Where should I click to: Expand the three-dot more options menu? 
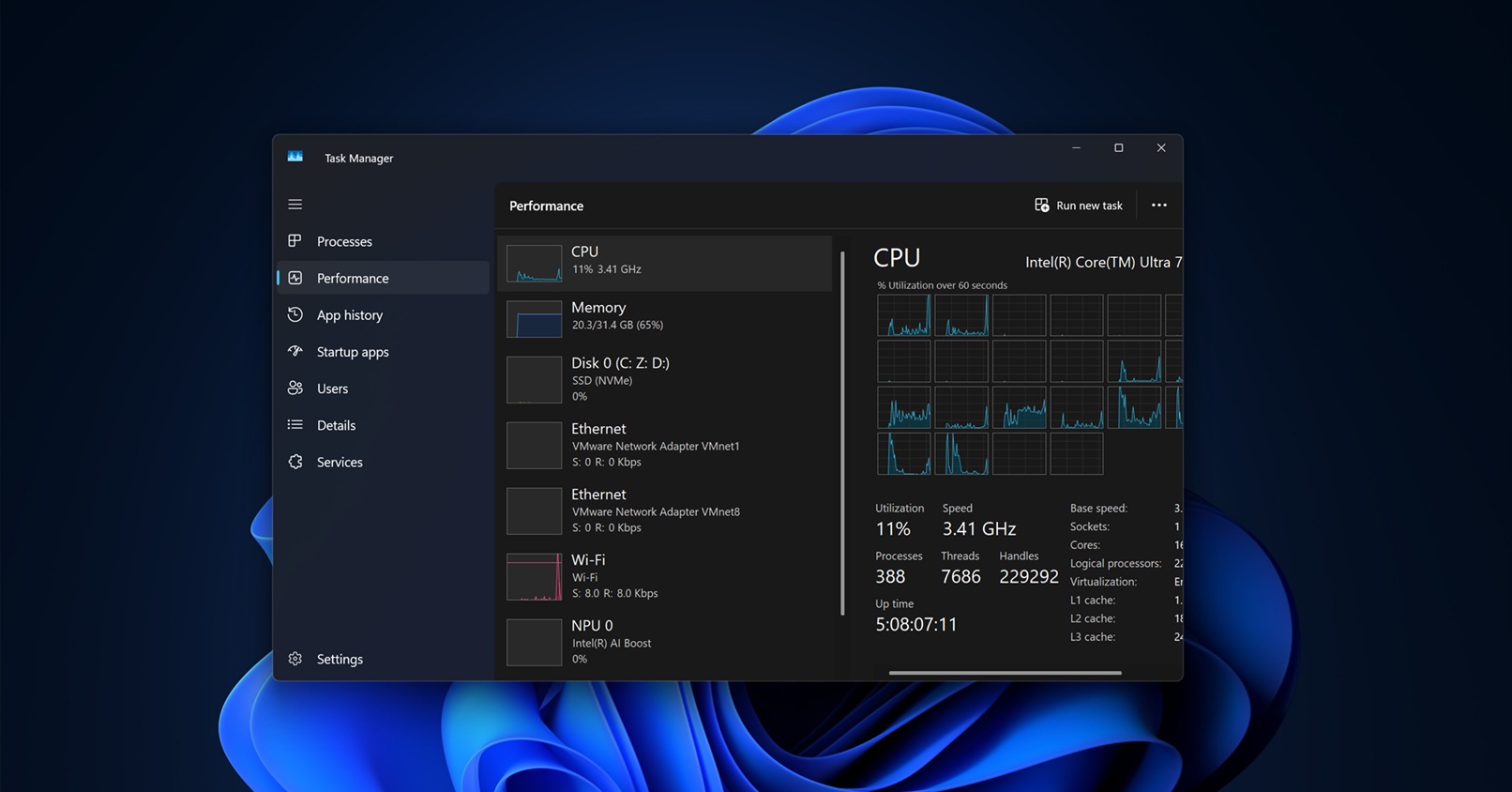[x=1159, y=206]
